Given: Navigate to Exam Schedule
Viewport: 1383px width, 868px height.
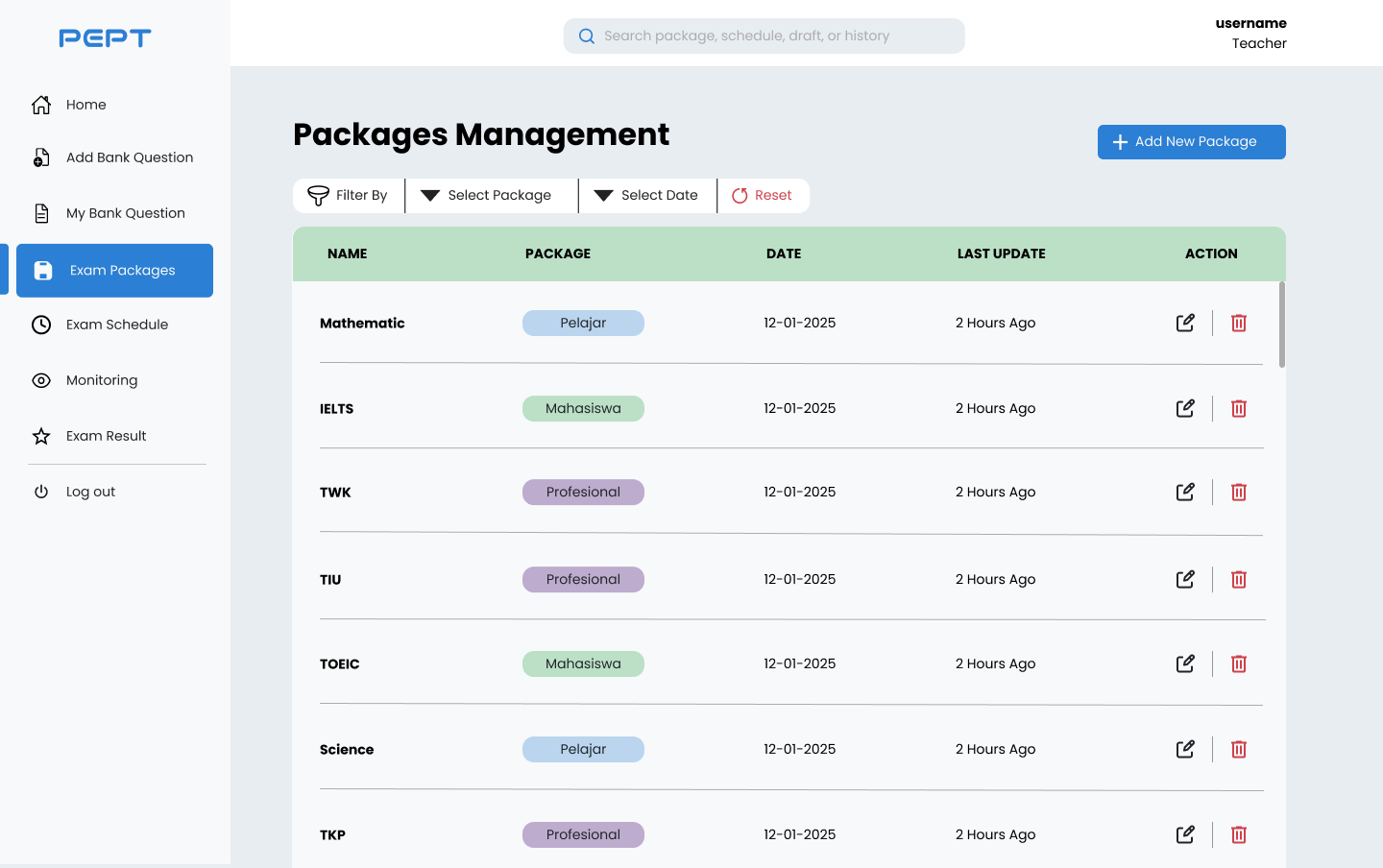Looking at the screenshot, I should pos(115,325).
